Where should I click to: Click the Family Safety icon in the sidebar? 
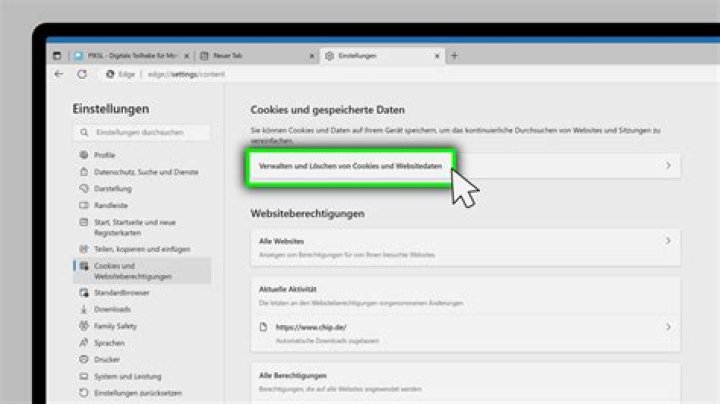click(x=81, y=325)
